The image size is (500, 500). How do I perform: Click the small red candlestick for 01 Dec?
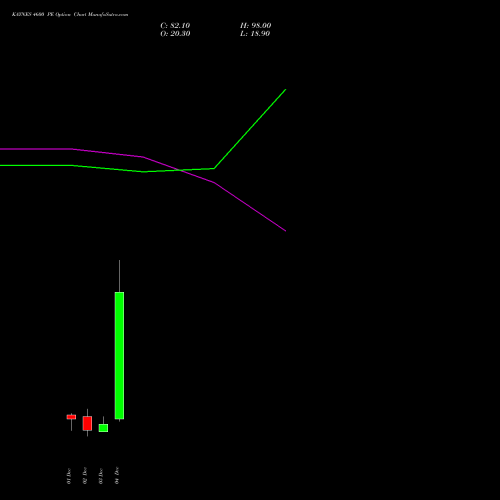[x=71, y=417]
